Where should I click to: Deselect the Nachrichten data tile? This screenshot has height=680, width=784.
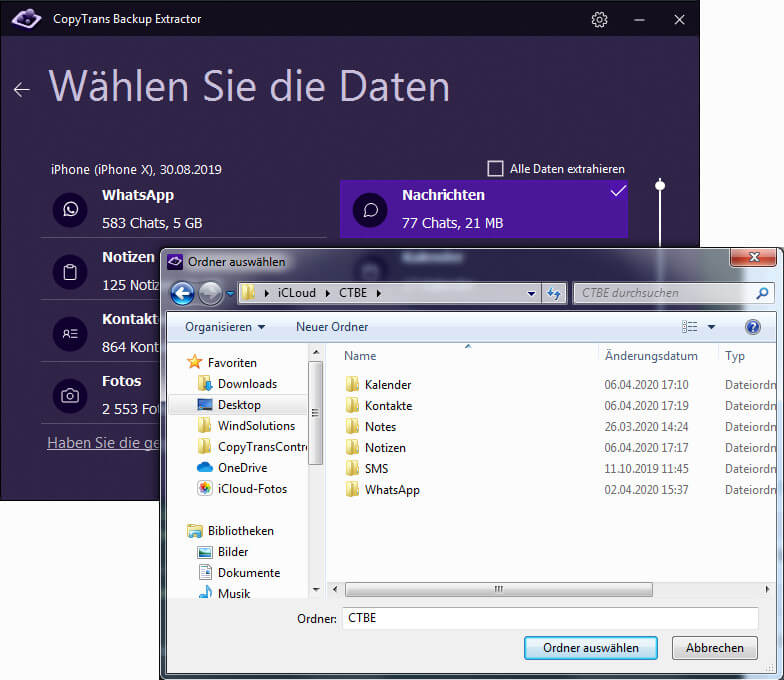(x=484, y=209)
